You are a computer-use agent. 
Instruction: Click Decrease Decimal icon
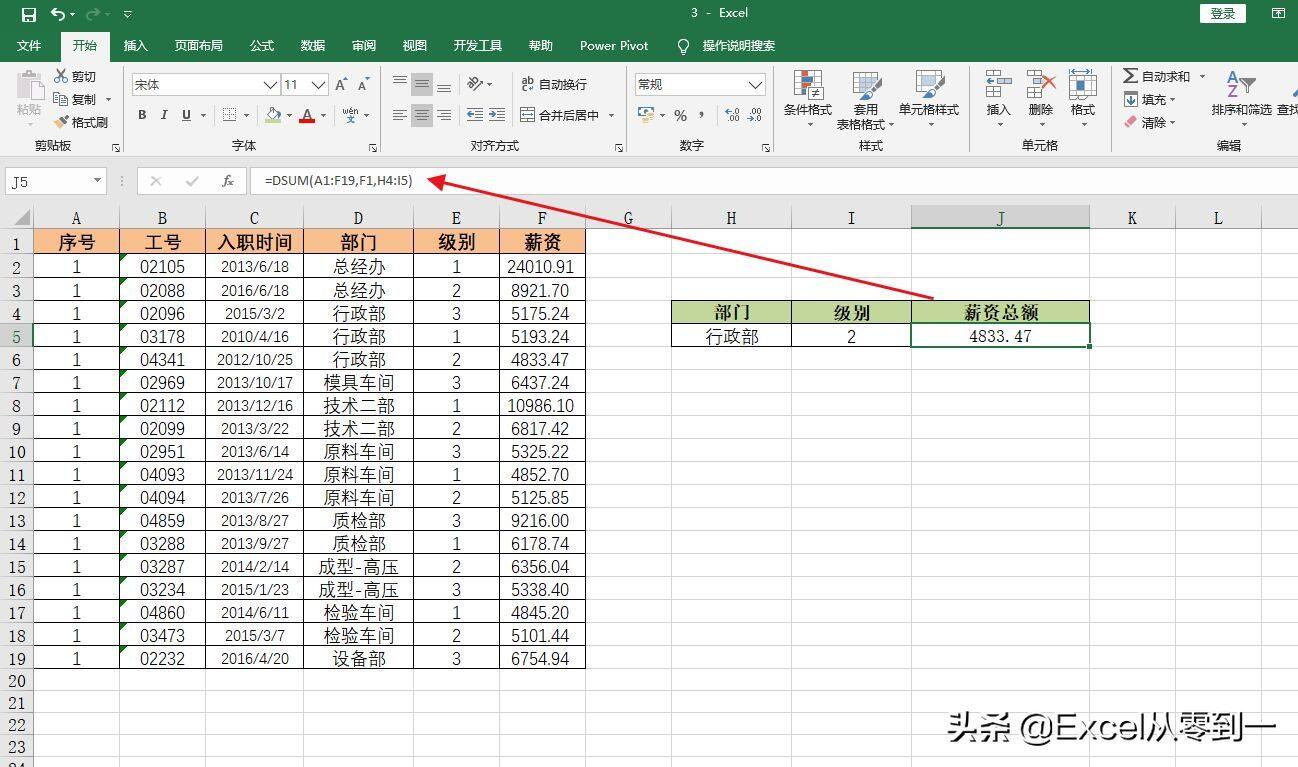[757, 115]
